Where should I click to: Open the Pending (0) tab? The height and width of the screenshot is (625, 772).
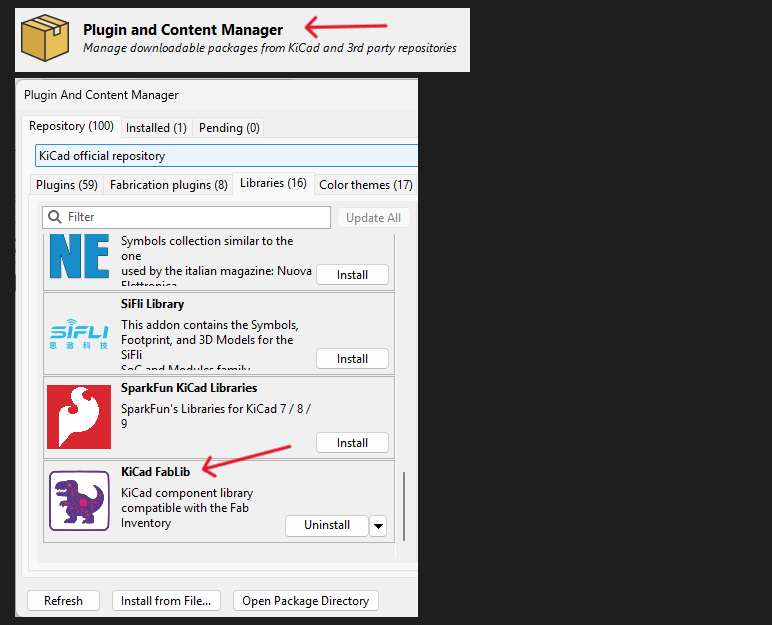pyautogui.click(x=229, y=128)
